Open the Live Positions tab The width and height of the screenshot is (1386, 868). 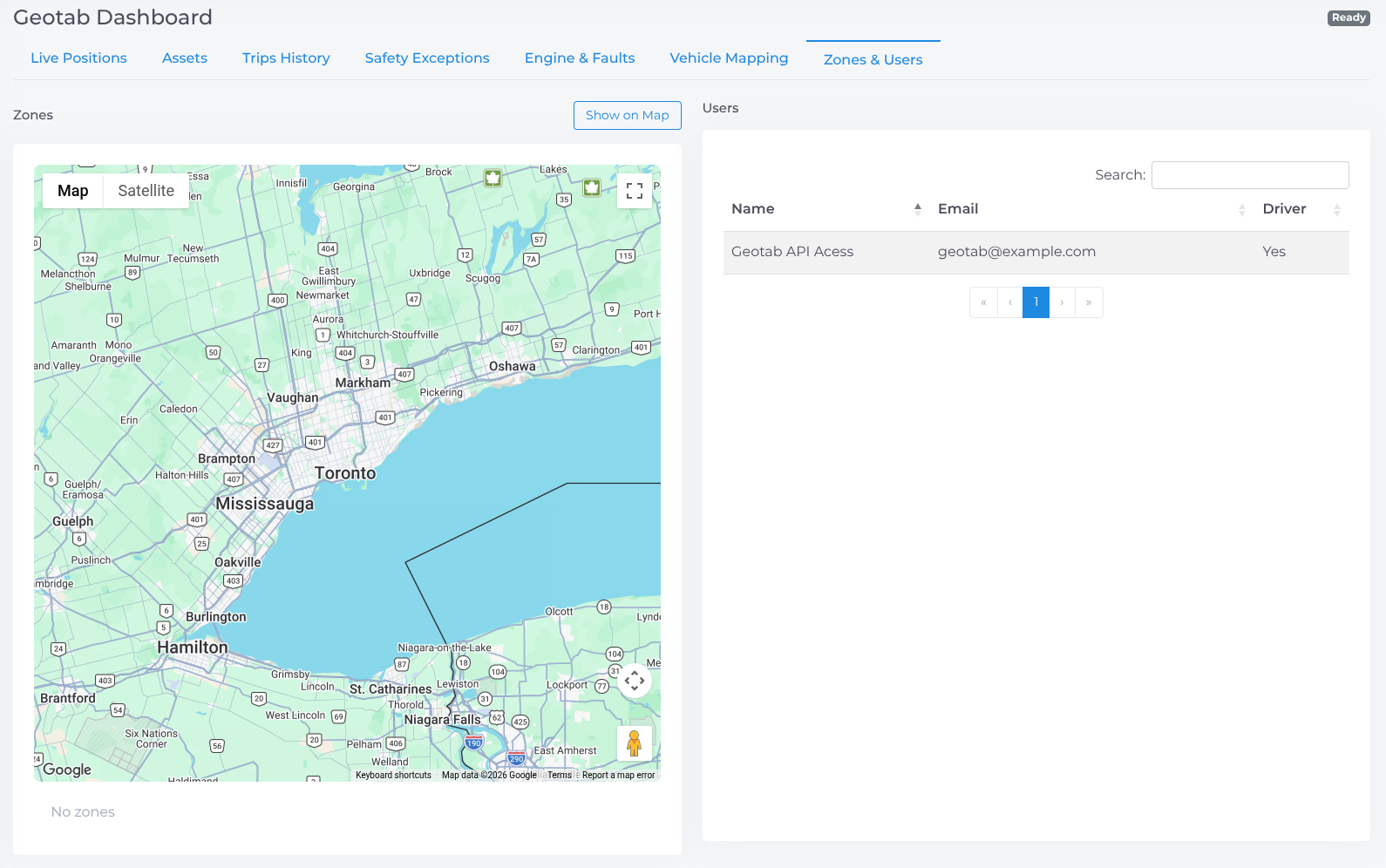point(78,58)
